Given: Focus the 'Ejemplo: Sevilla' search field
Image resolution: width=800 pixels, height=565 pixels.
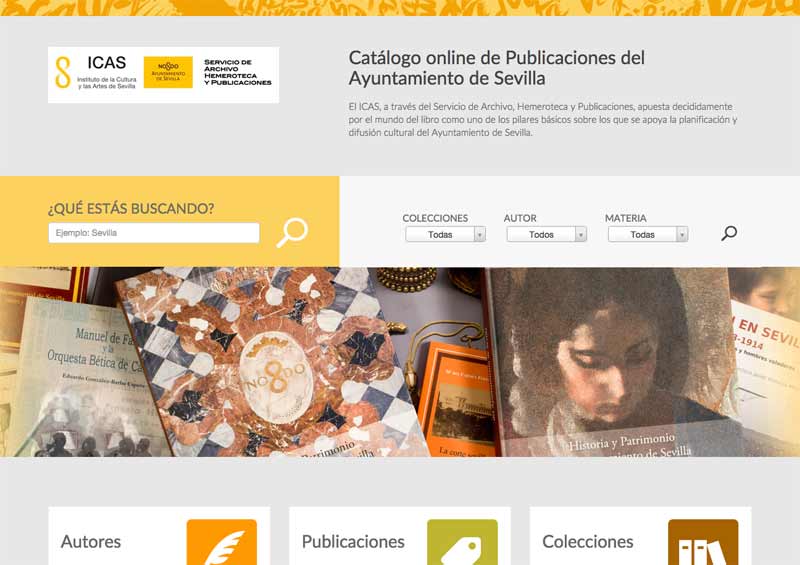Looking at the screenshot, I should (154, 233).
